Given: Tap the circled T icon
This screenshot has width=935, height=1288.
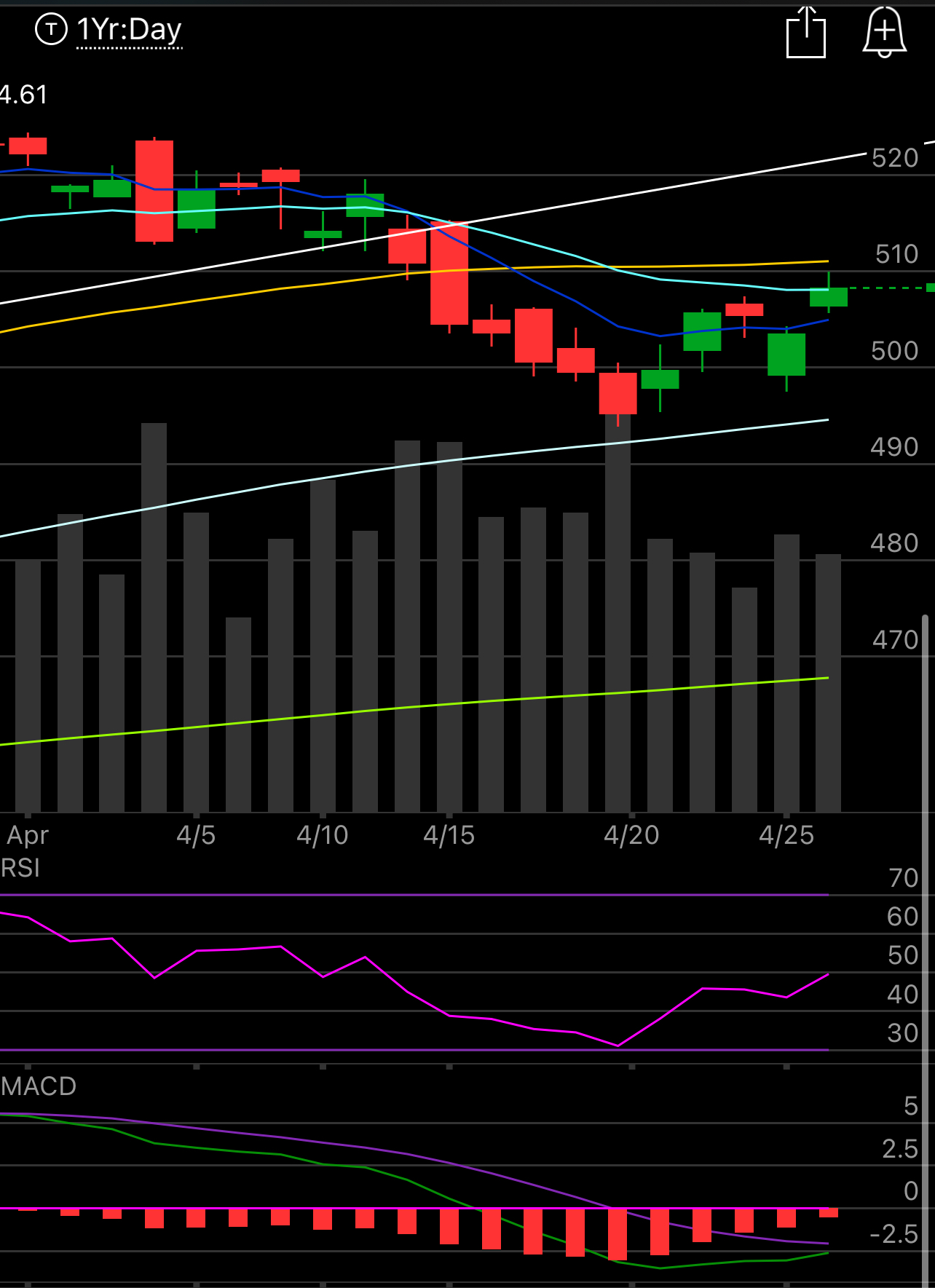Looking at the screenshot, I should point(51,29).
